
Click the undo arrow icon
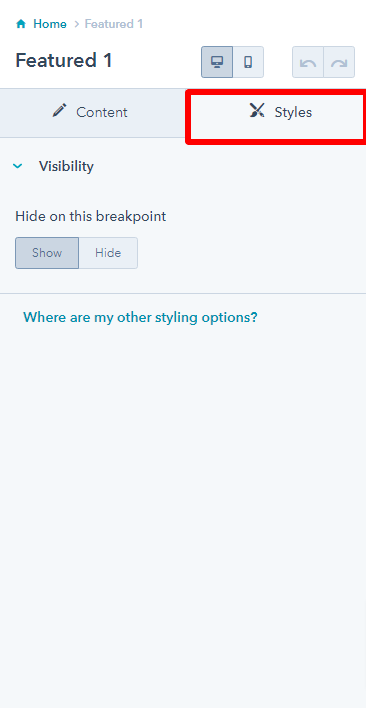pyautogui.click(x=308, y=62)
